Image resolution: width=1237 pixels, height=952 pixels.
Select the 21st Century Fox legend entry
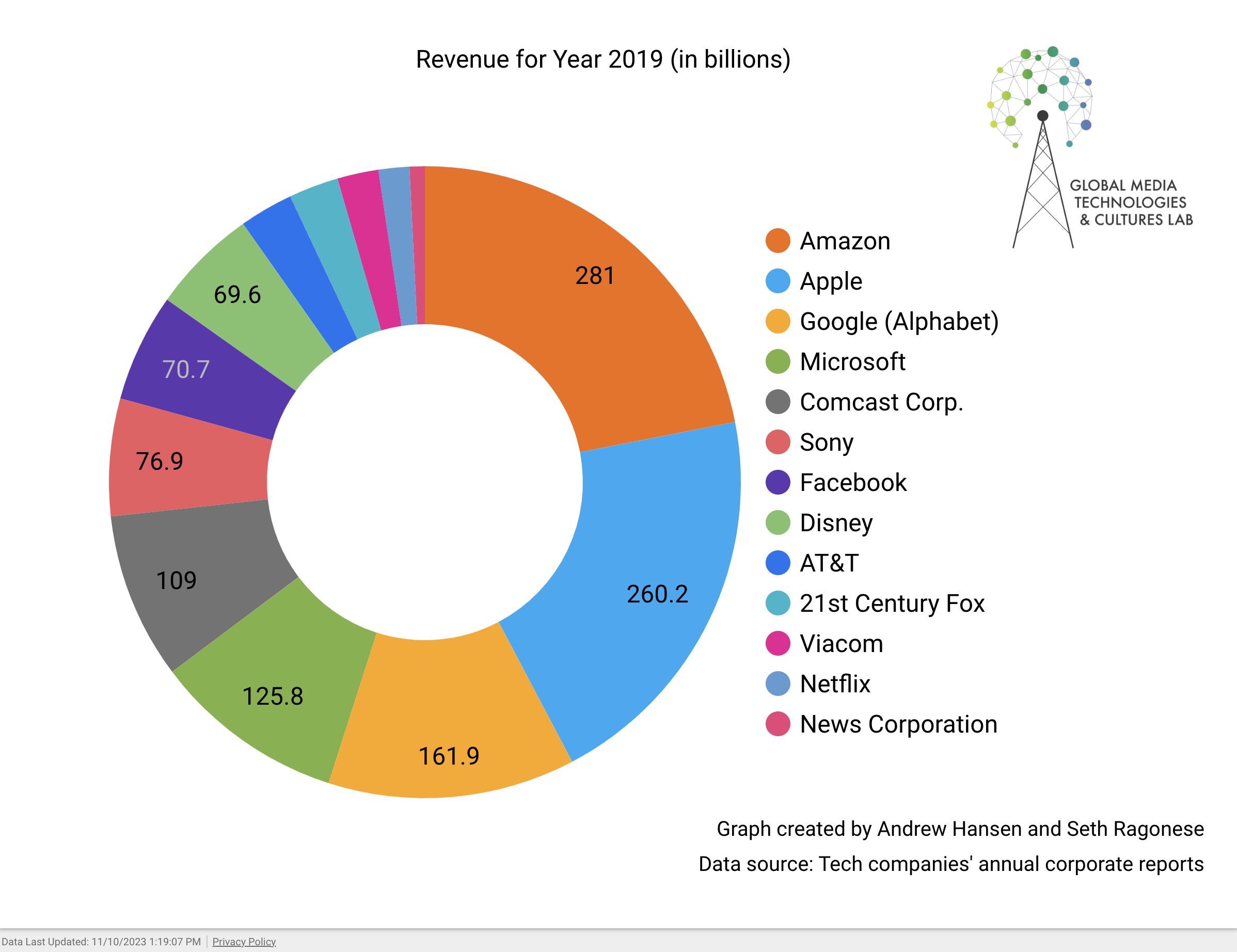(x=892, y=603)
